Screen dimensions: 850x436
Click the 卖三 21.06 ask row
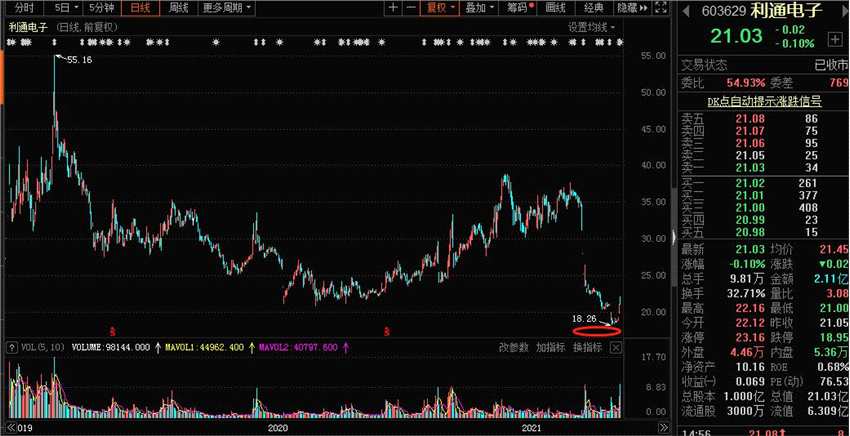pos(762,144)
